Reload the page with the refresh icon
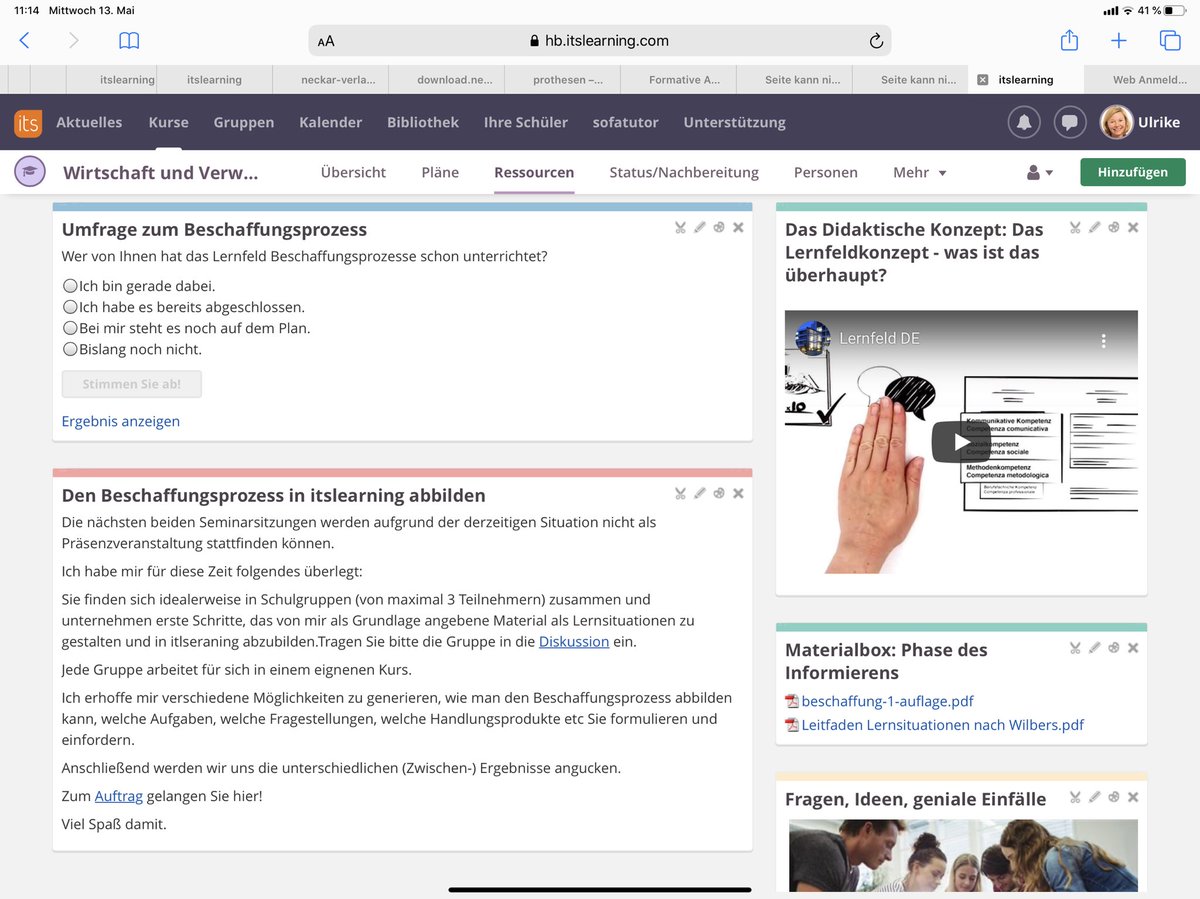1200x899 pixels. click(x=876, y=41)
